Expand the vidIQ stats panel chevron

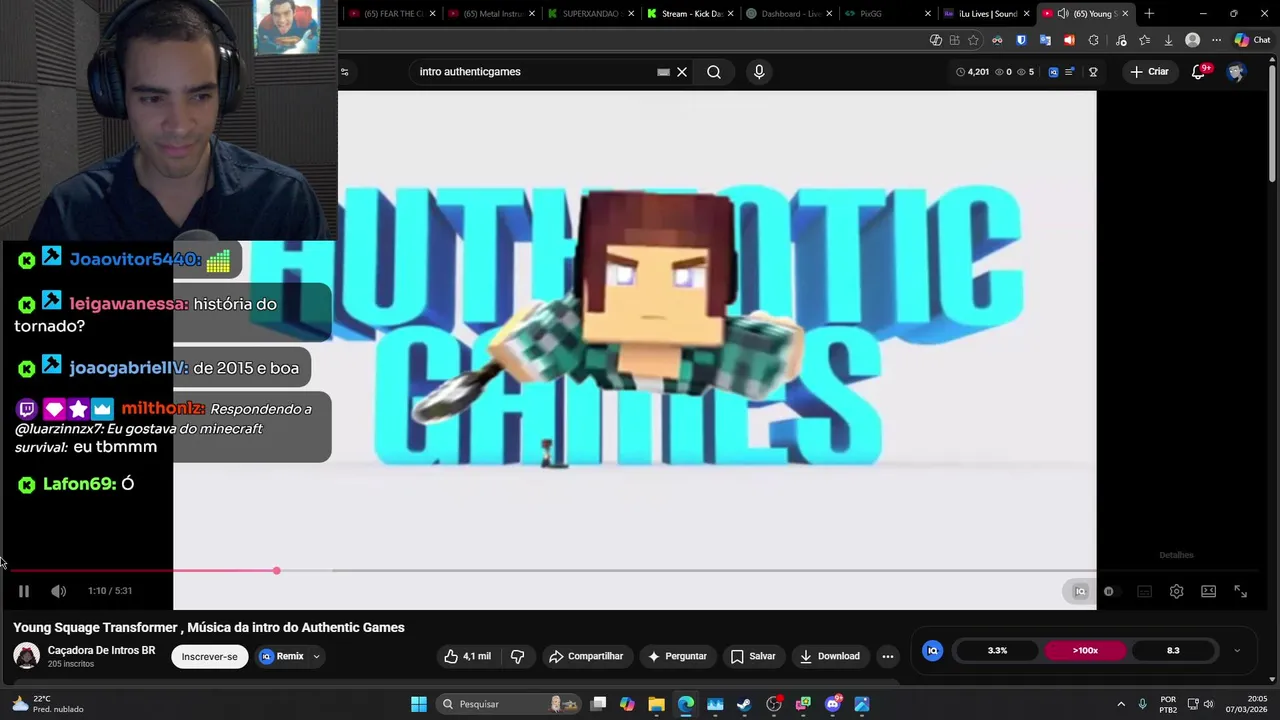[x=1237, y=650]
